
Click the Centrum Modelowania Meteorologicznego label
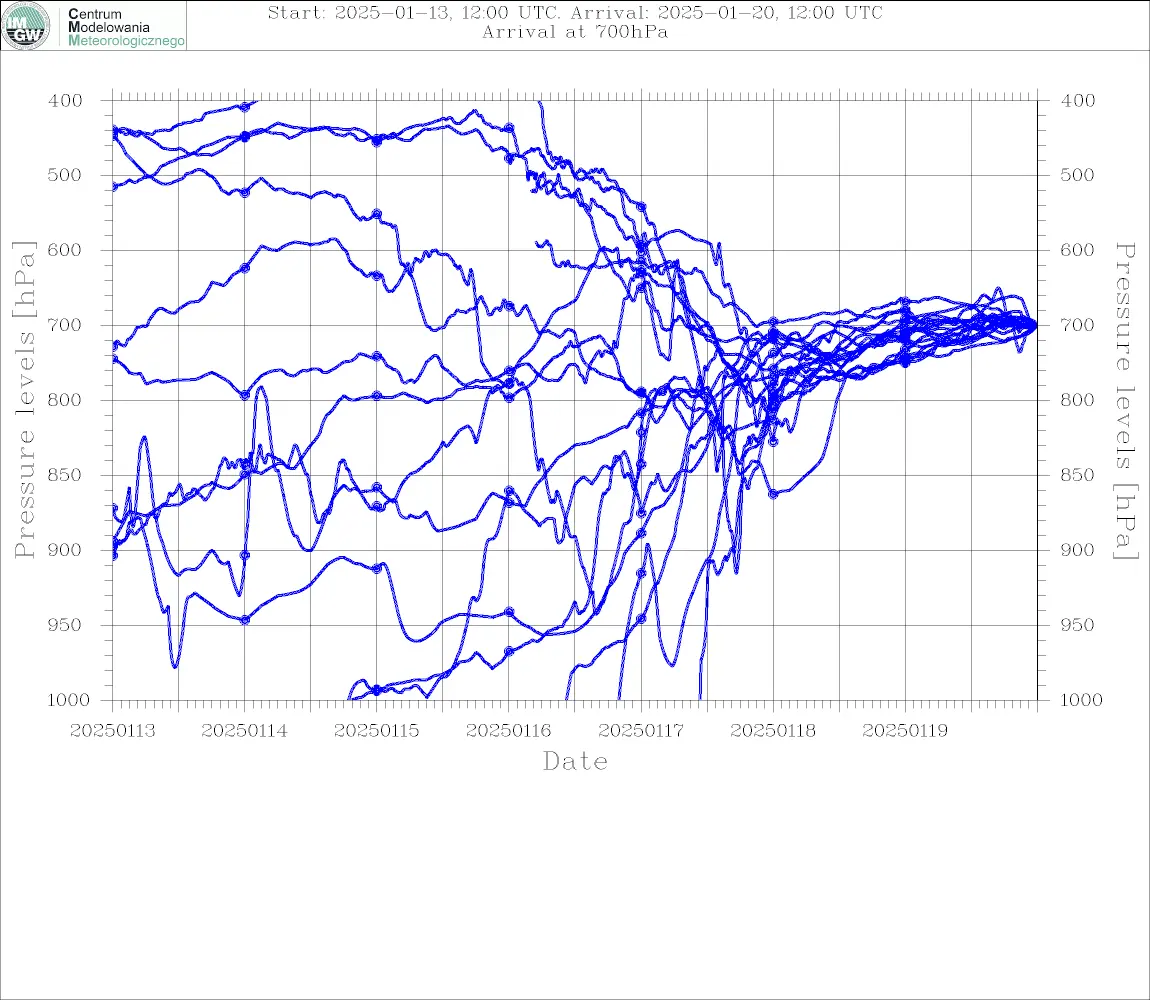point(125,27)
